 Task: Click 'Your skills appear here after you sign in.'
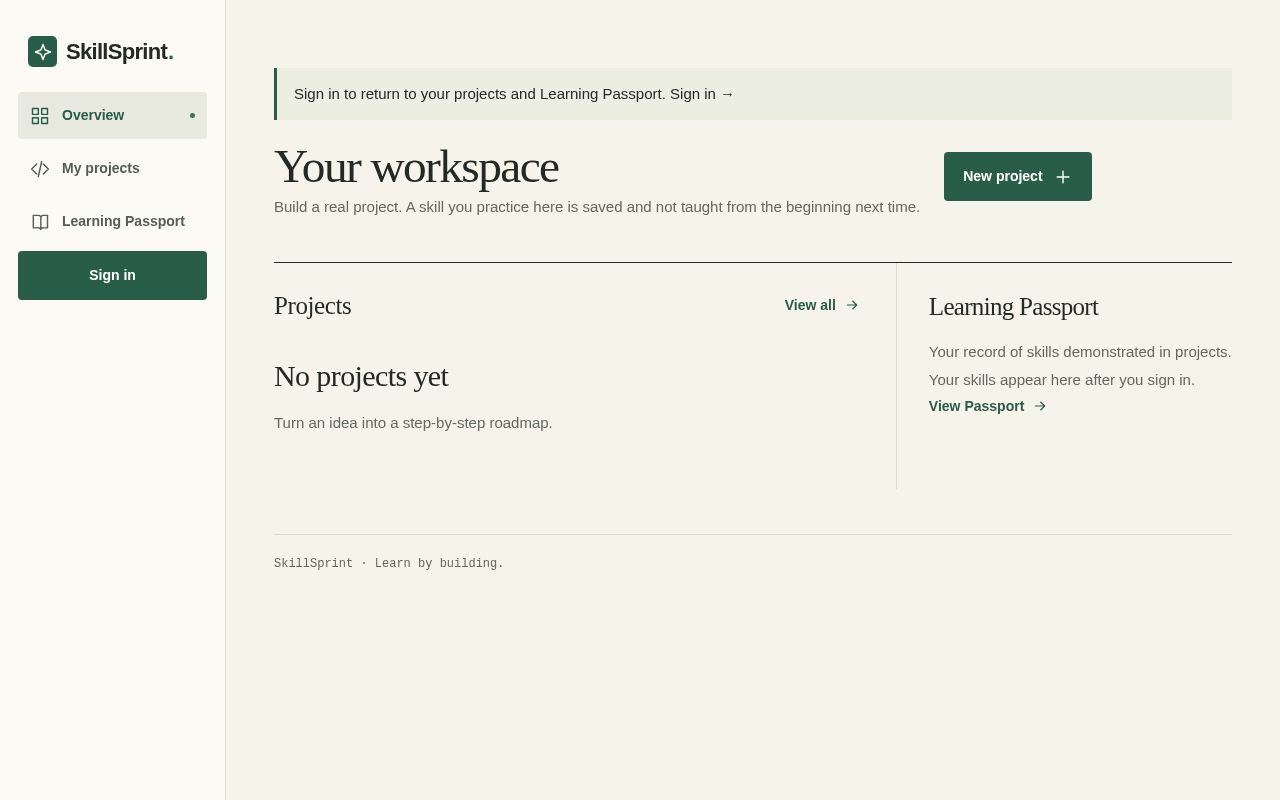click(x=1062, y=380)
